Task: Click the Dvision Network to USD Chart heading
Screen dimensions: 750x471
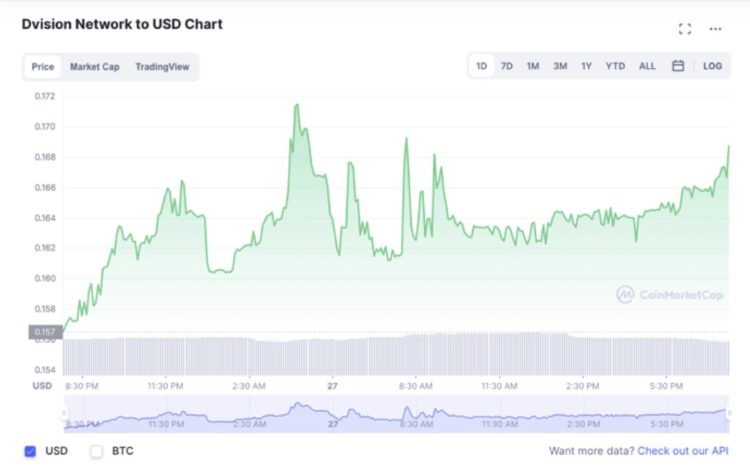Action: tap(122, 24)
